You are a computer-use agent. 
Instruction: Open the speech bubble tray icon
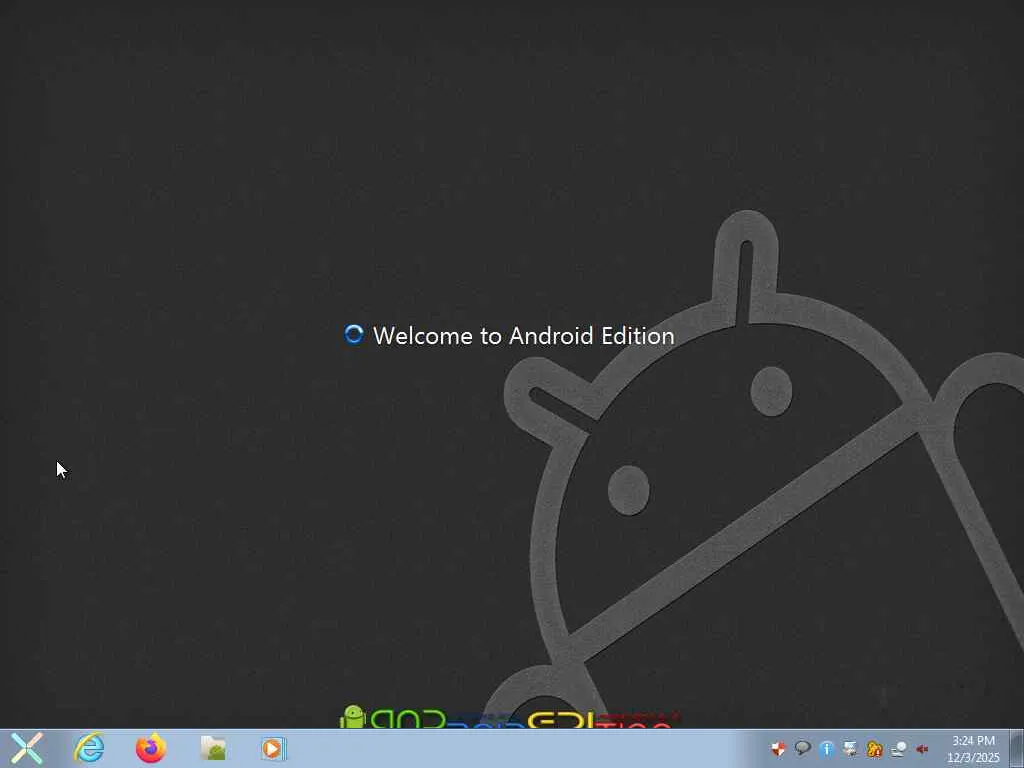803,748
